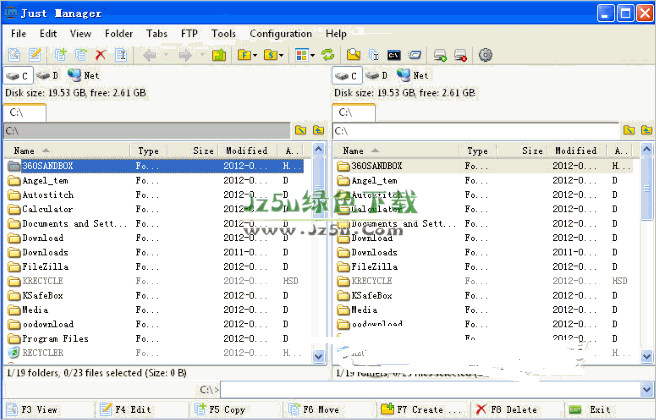Go up to parent folder via toolbar
This screenshot has height=420, width=656.
click(219, 55)
